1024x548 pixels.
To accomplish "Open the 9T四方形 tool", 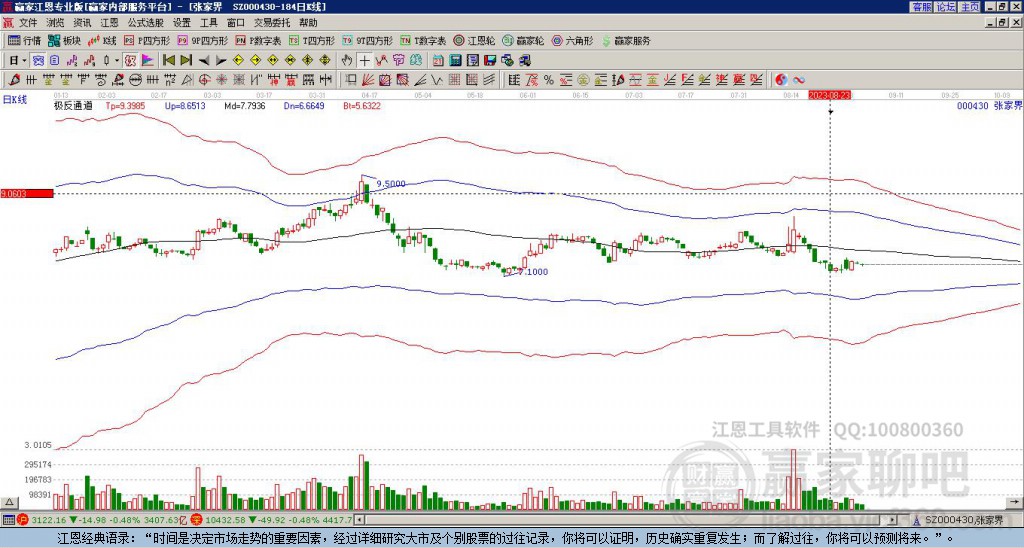I will click(x=367, y=40).
